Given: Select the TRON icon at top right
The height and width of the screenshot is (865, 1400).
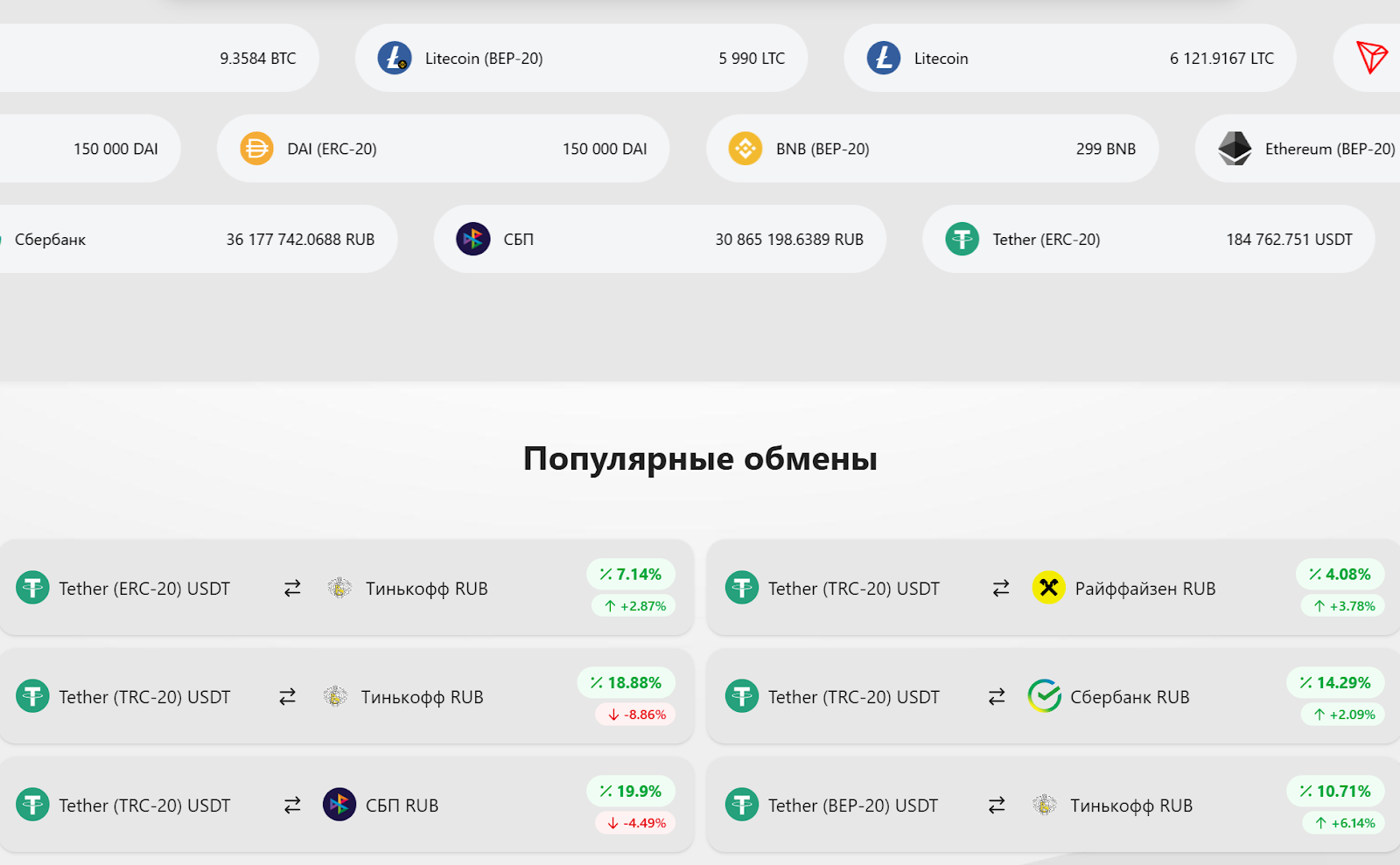Looking at the screenshot, I should click(1375, 59).
